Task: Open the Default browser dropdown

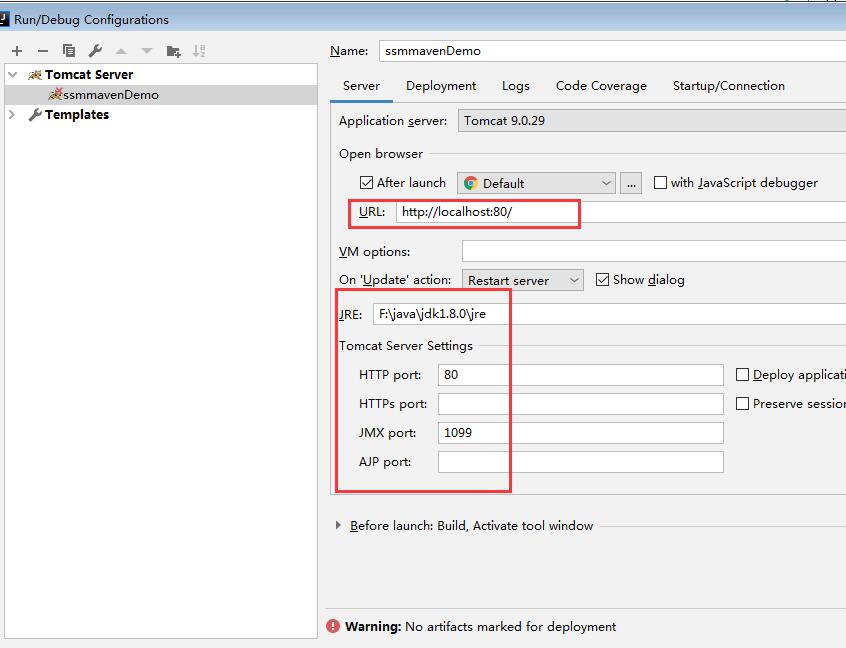Action: pos(536,183)
